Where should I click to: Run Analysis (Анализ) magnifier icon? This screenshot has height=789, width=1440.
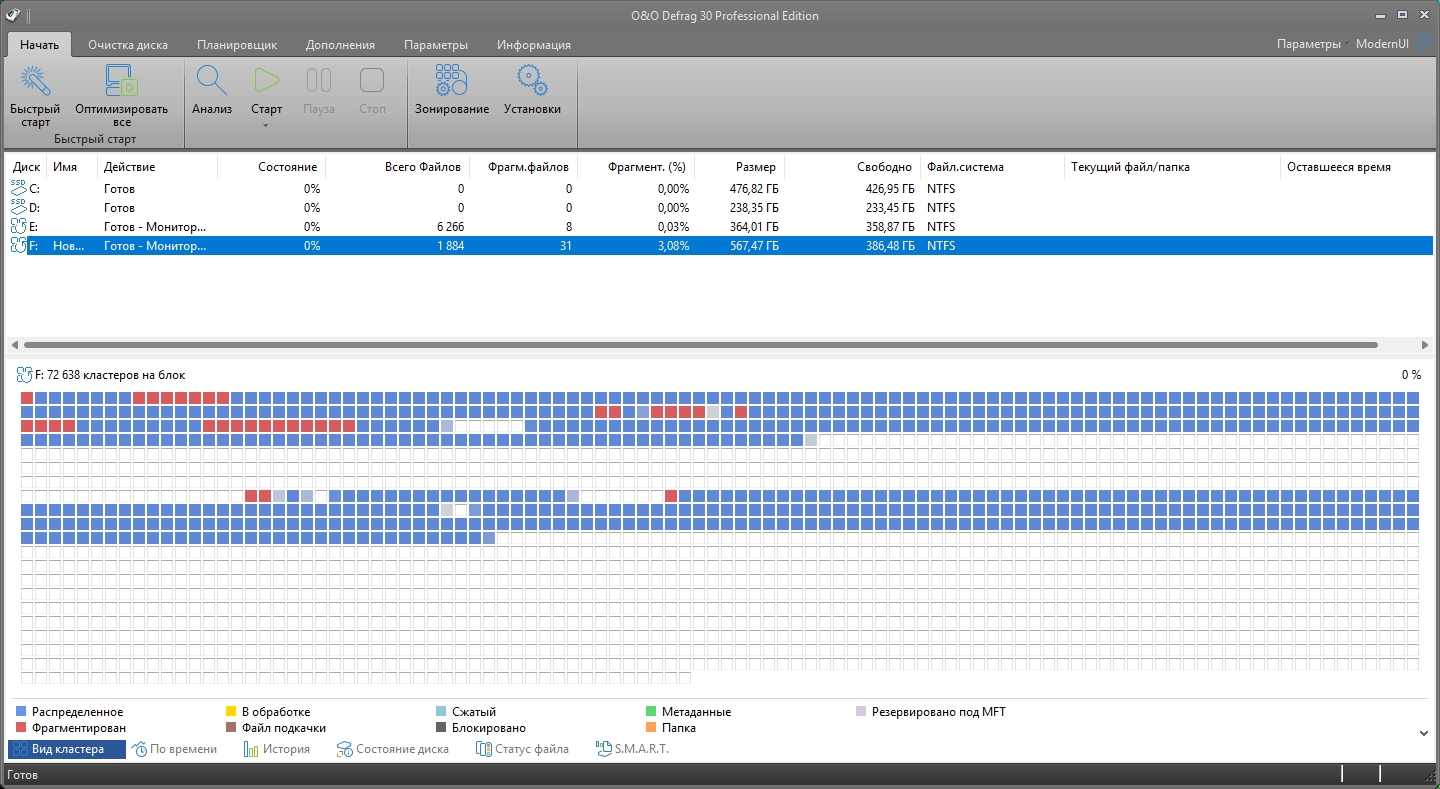[x=212, y=81]
